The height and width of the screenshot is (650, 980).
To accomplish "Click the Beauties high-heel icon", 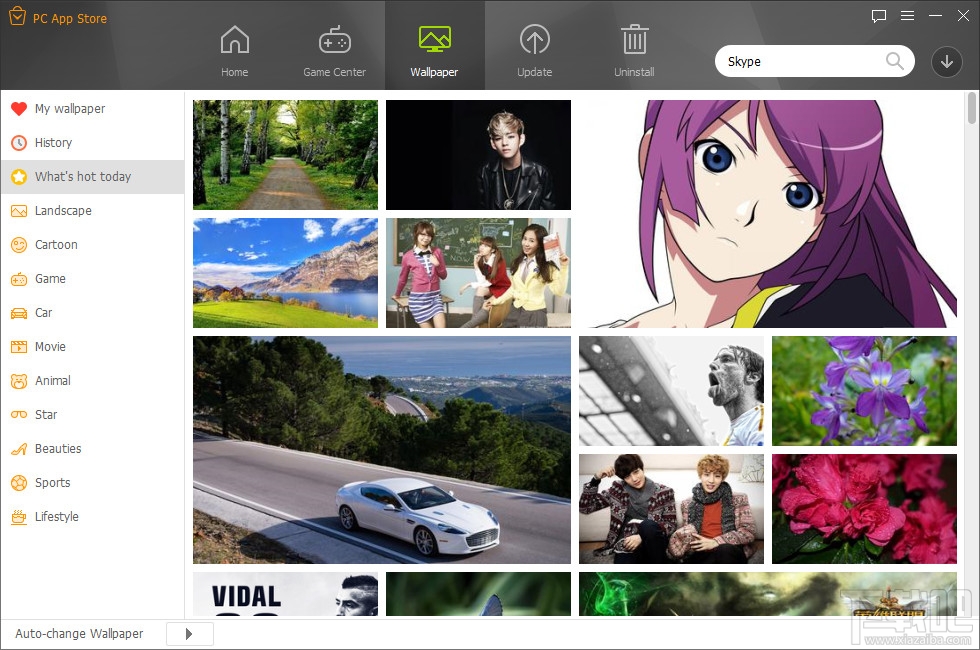I will click(x=19, y=448).
